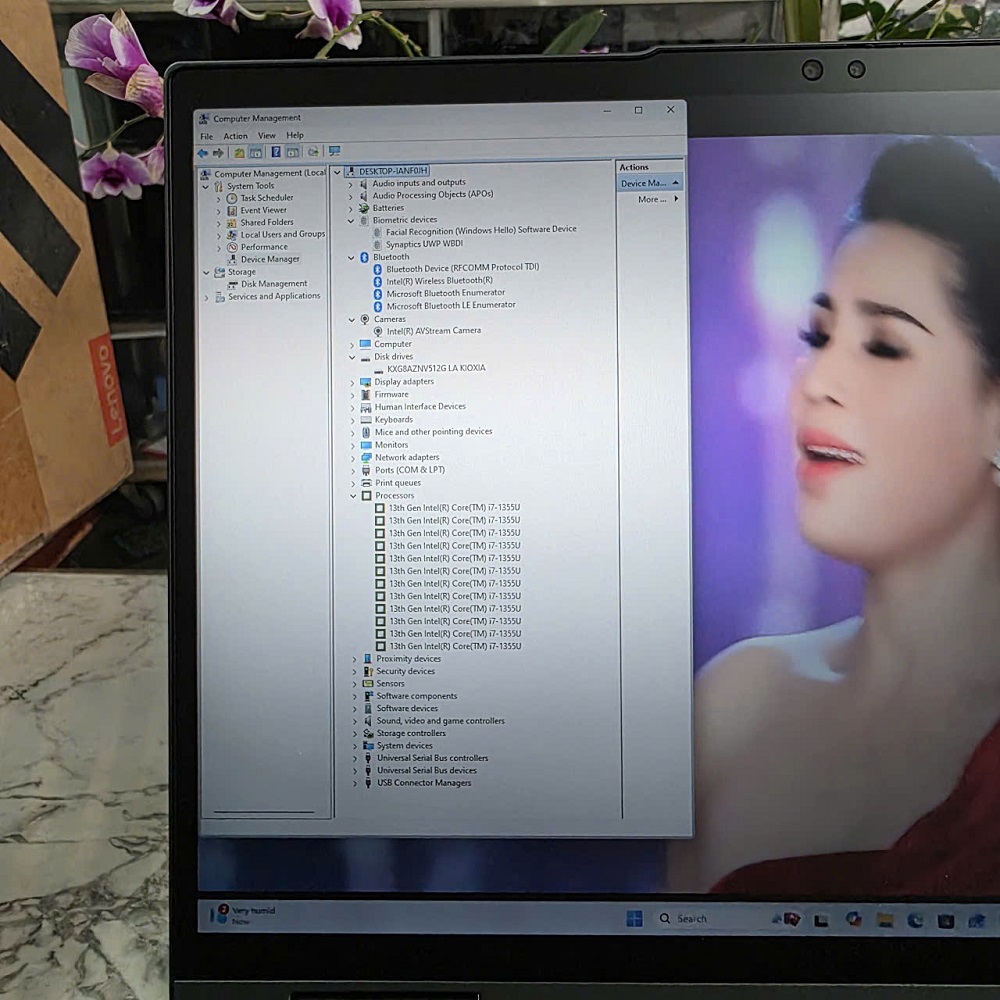
Task: Collapse the Processors category
Action: tap(353, 496)
